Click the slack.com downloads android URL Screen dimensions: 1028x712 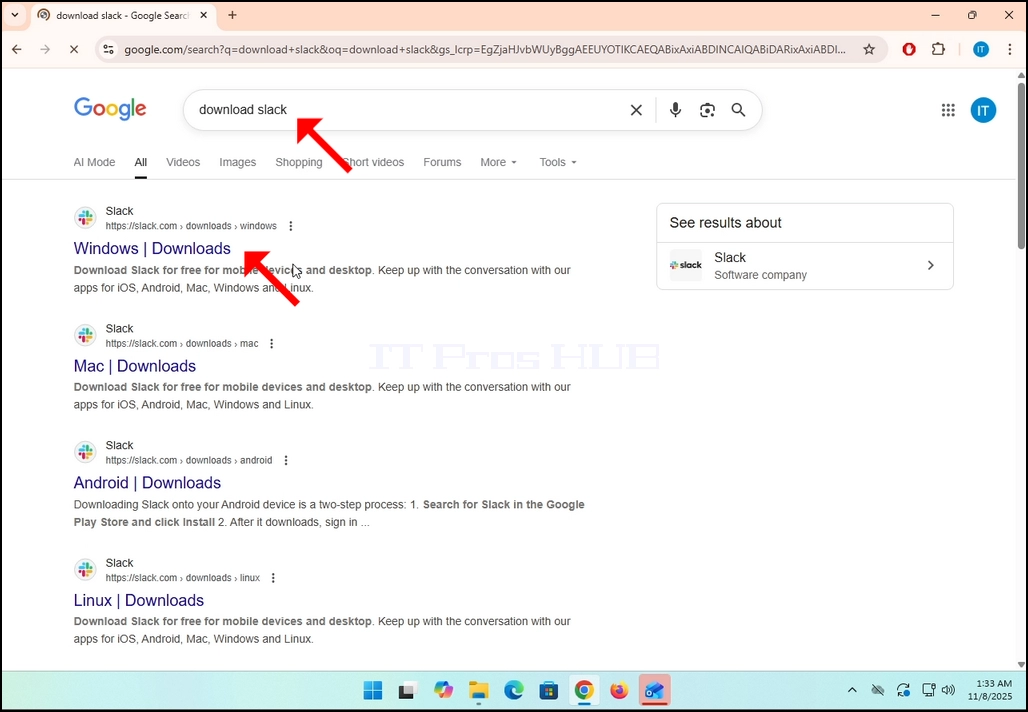(x=189, y=460)
